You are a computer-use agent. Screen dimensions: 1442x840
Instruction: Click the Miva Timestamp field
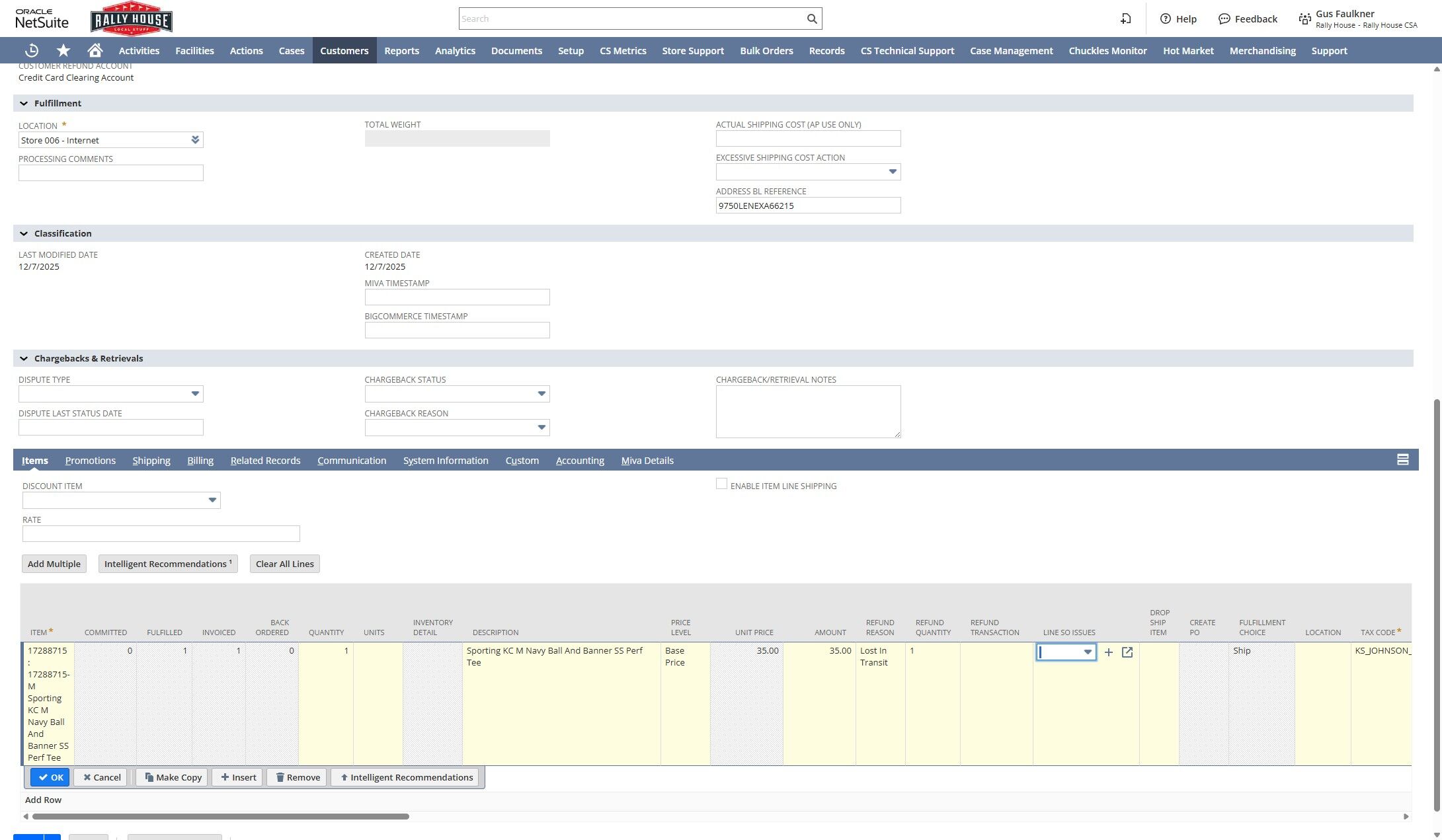coord(457,297)
